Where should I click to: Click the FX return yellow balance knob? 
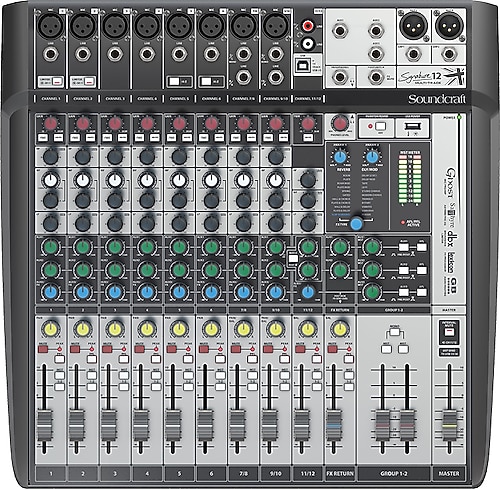coord(340,329)
